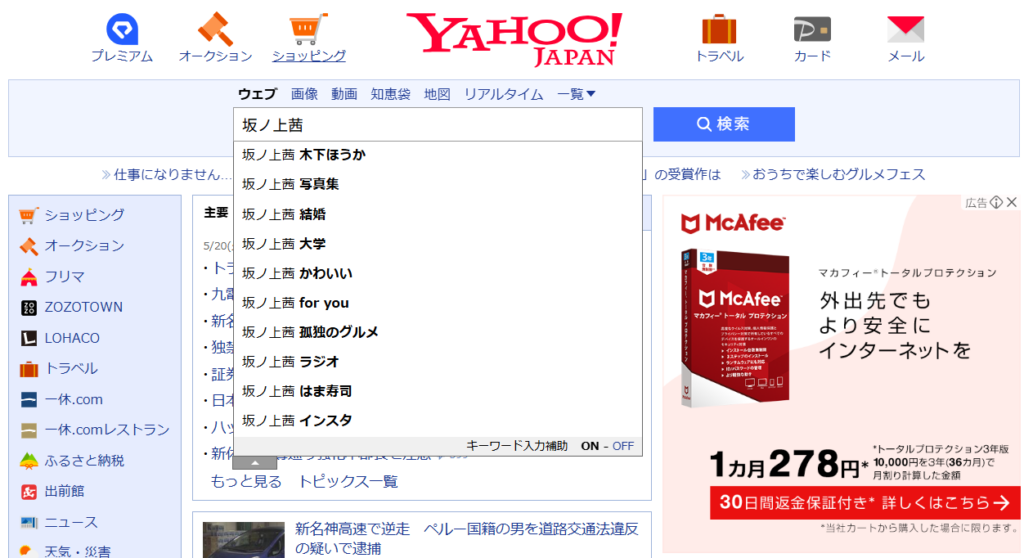Select the 動画 search tab
The height and width of the screenshot is (558, 1024).
344,94
